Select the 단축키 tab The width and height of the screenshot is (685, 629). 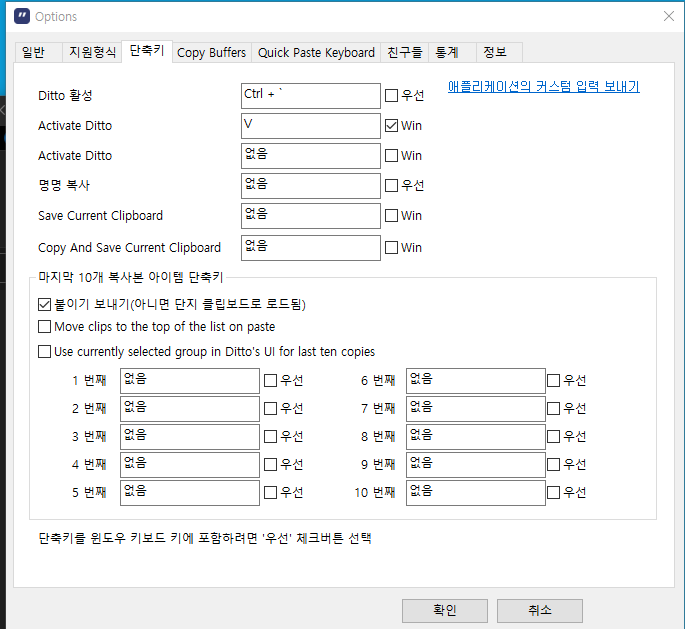pos(147,51)
